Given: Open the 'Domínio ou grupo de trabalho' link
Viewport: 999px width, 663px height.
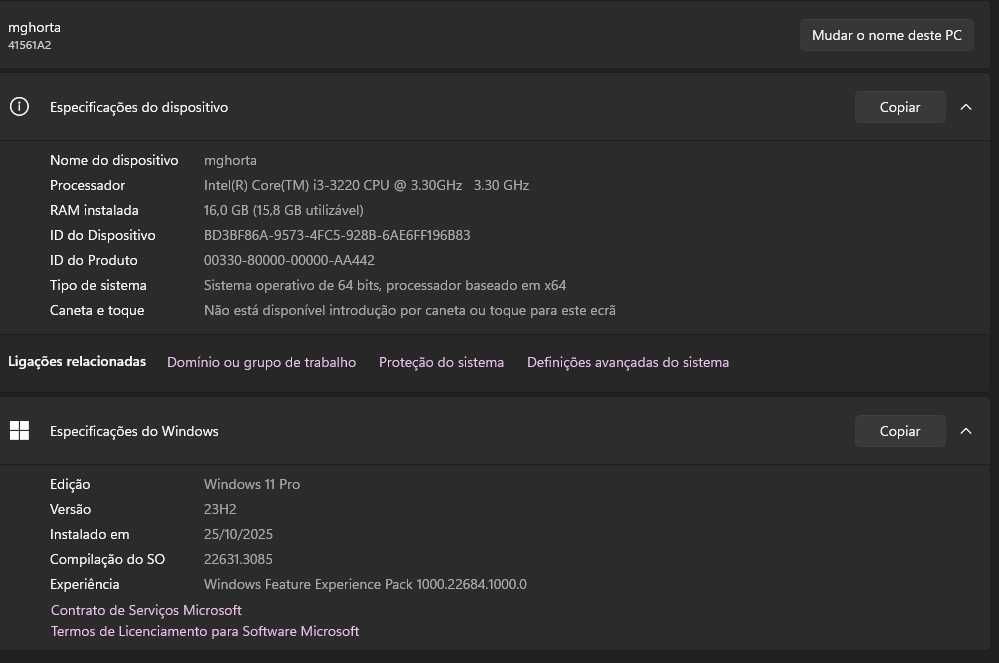Looking at the screenshot, I should (261, 362).
